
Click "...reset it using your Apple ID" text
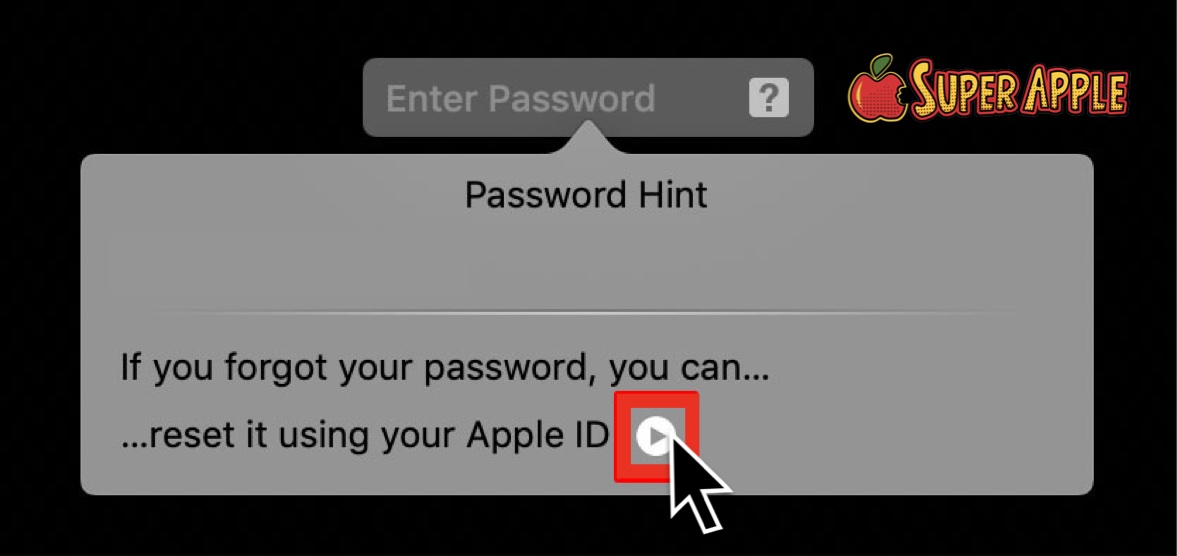(365, 436)
